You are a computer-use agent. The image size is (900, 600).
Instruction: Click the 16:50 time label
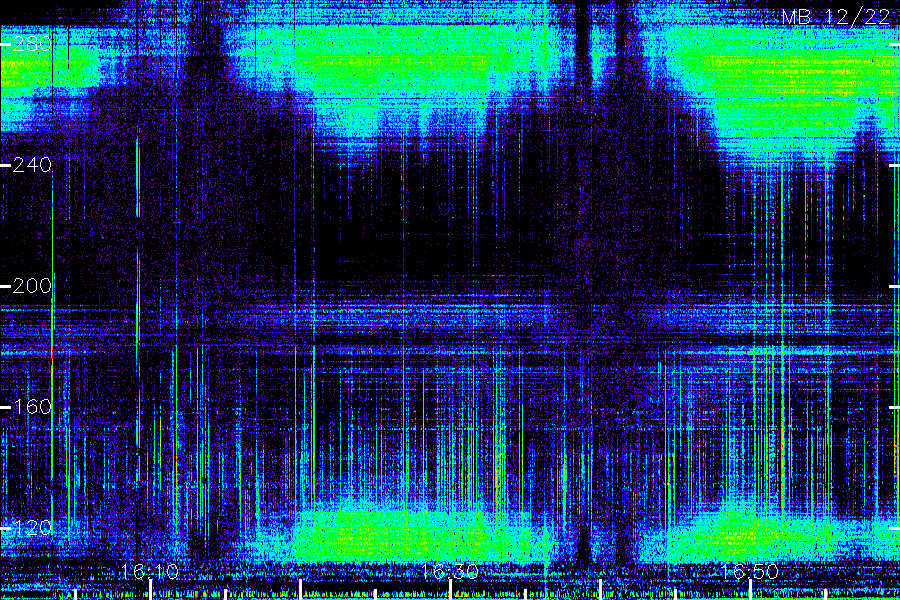coord(750,571)
